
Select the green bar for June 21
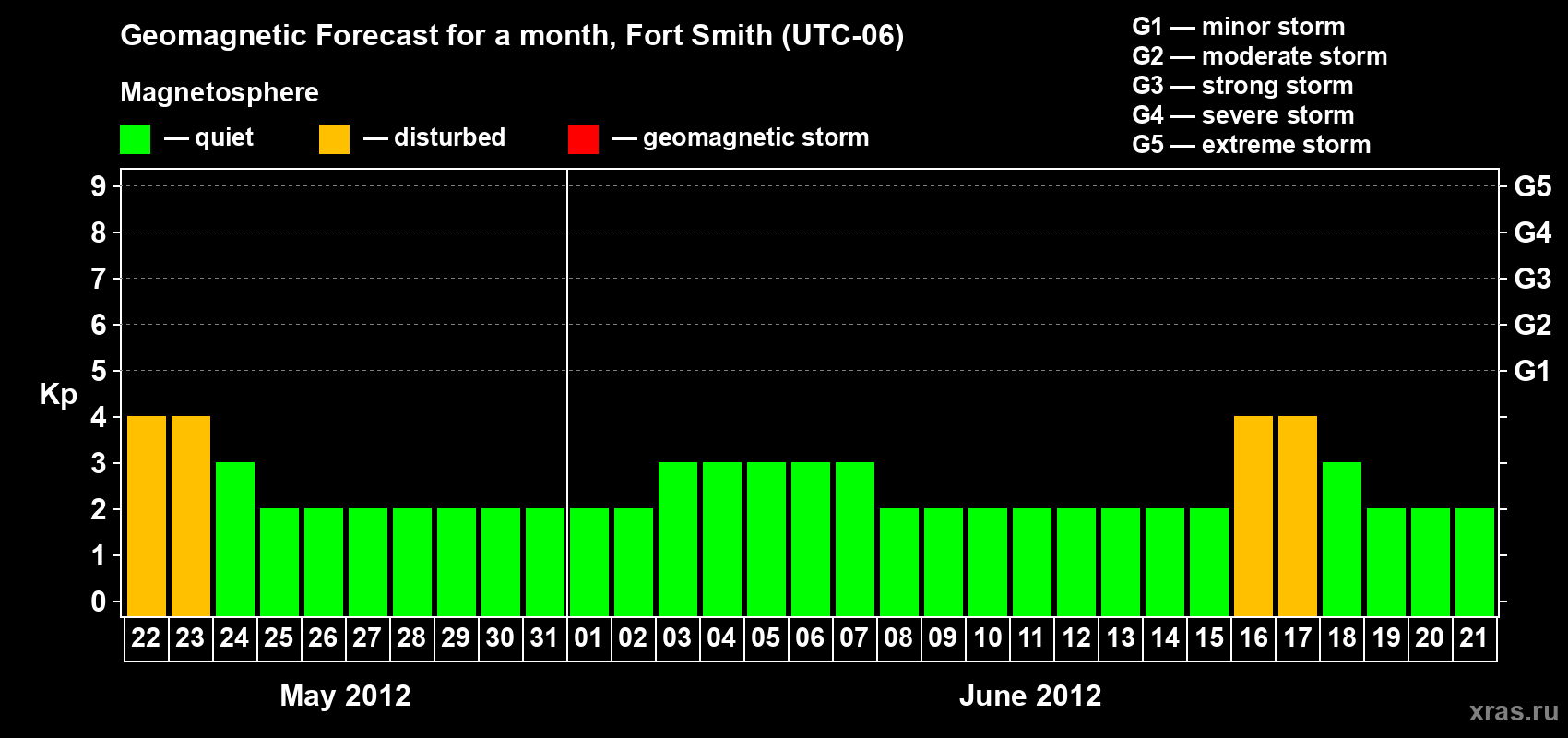coord(1475,563)
